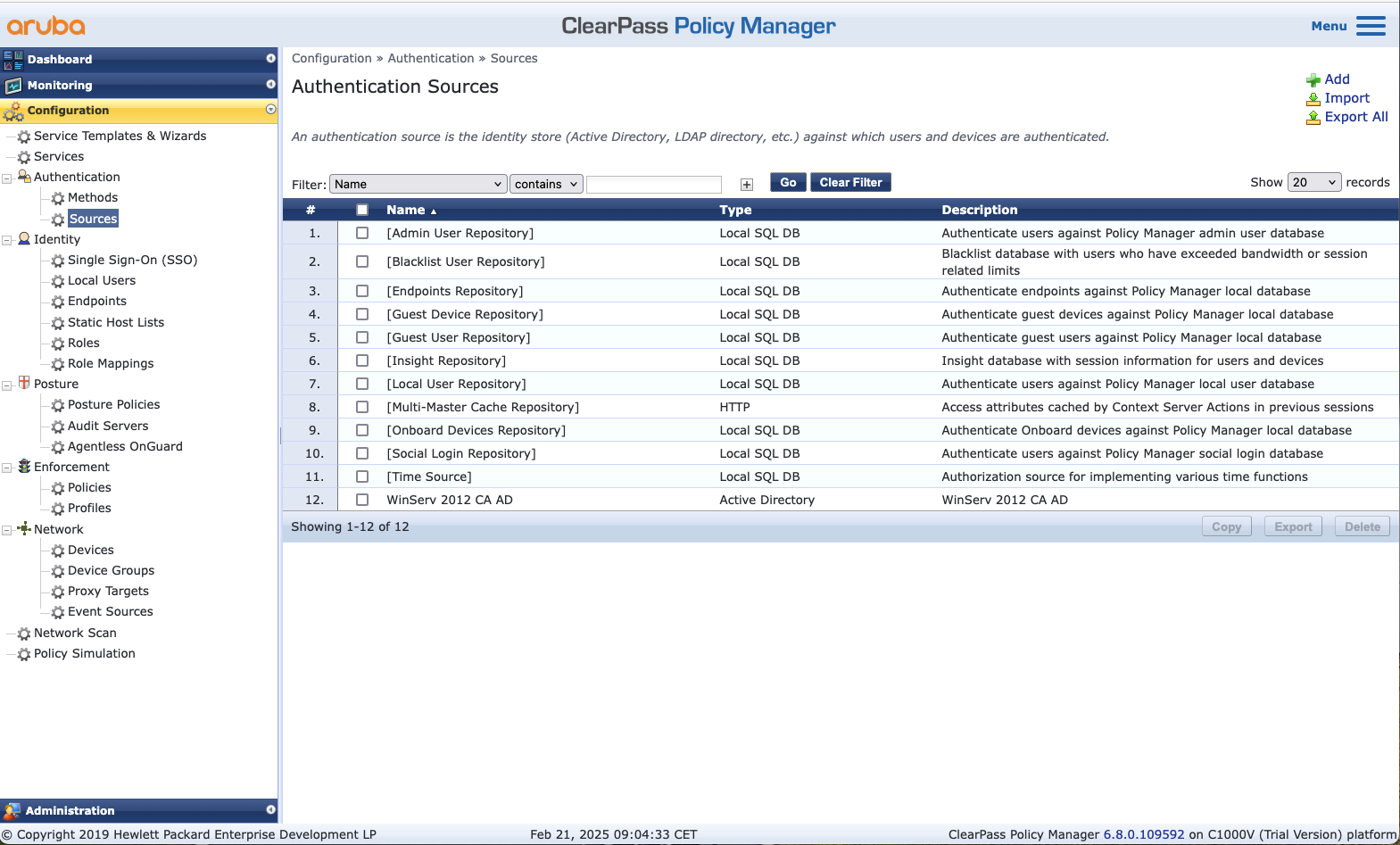Open the Administration section
The width and height of the screenshot is (1400, 845).
point(139,810)
